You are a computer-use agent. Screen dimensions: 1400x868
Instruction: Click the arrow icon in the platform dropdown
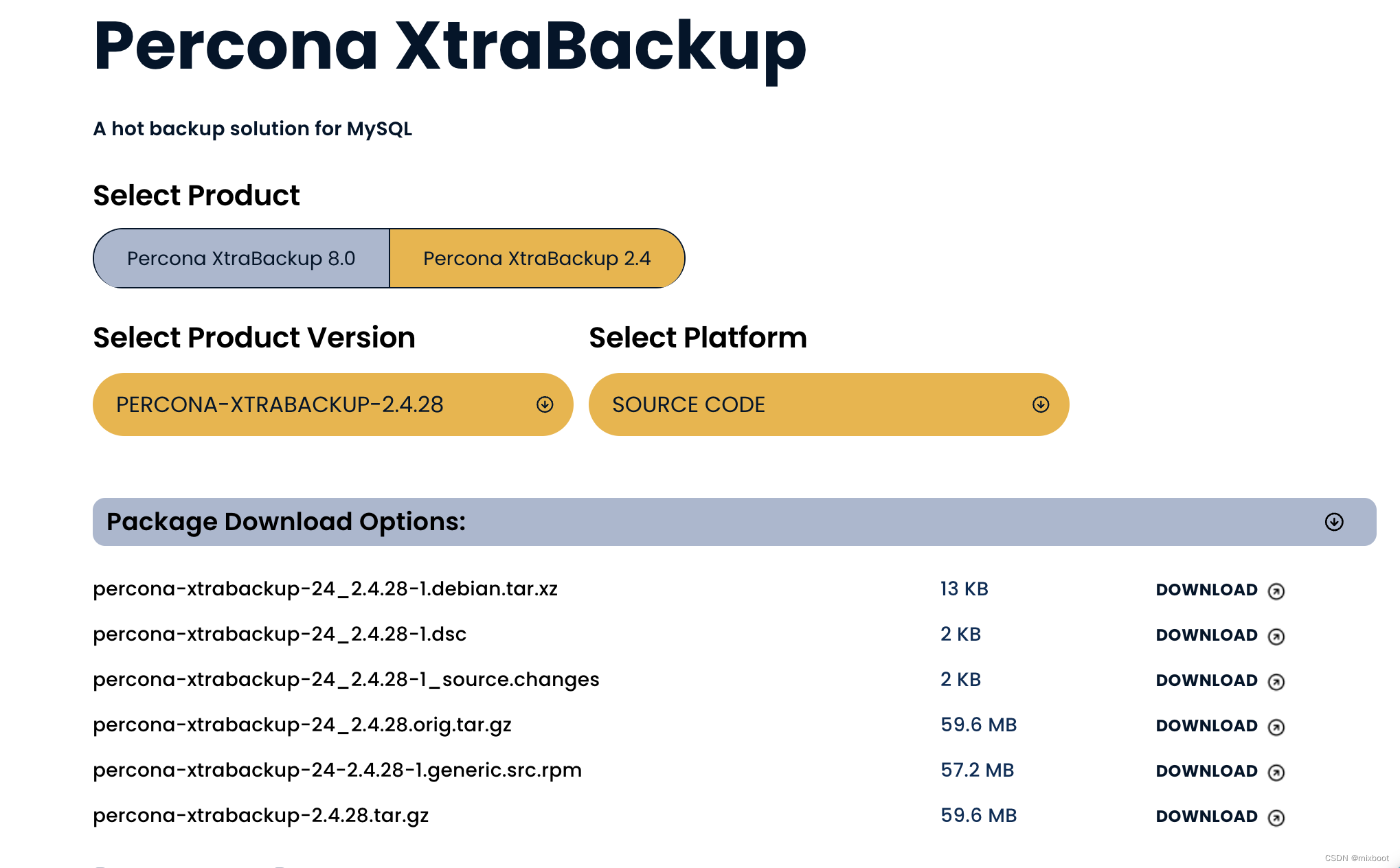tap(1041, 404)
